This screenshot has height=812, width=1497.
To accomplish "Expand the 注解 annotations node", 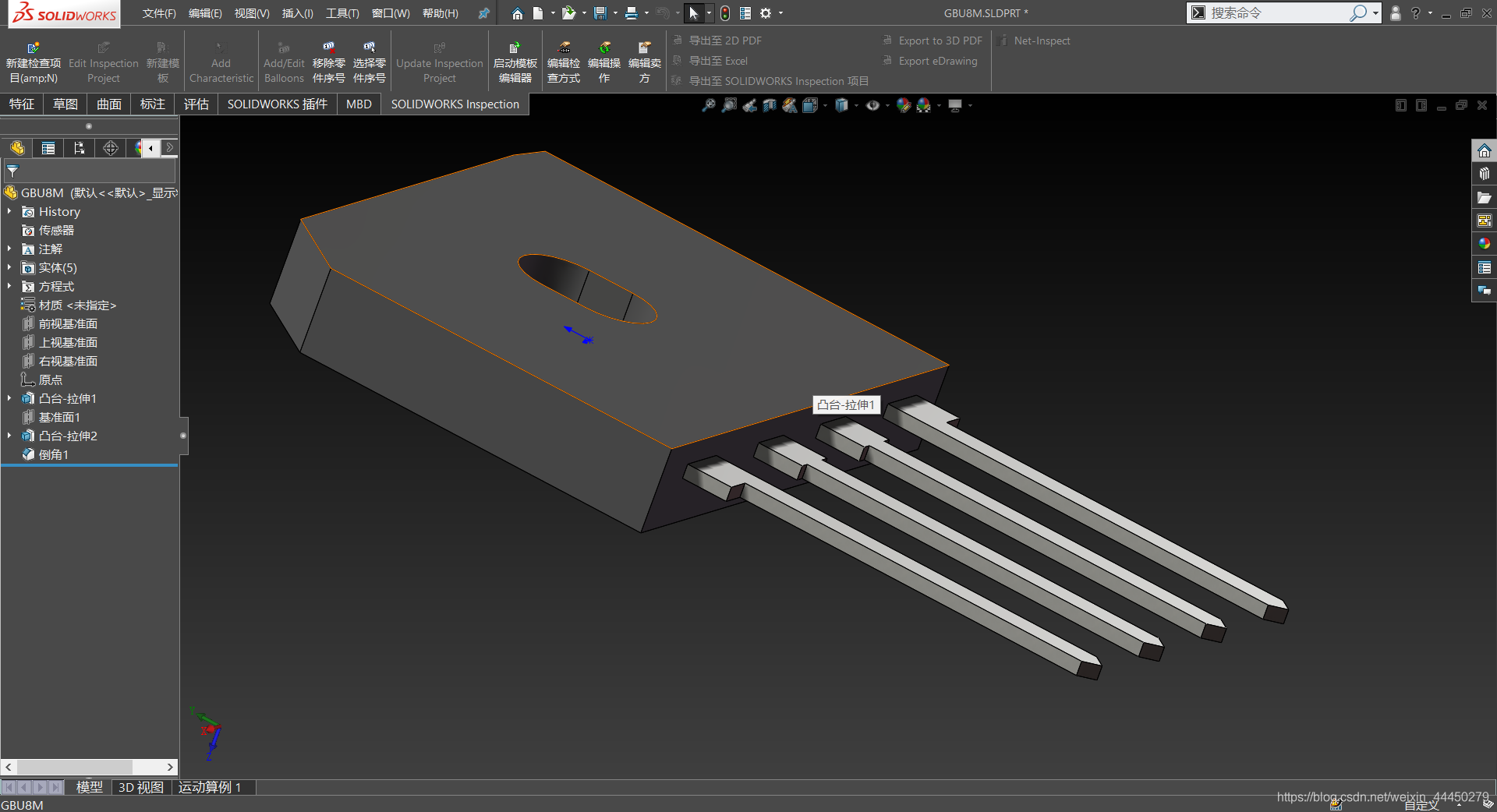I will 9,249.
